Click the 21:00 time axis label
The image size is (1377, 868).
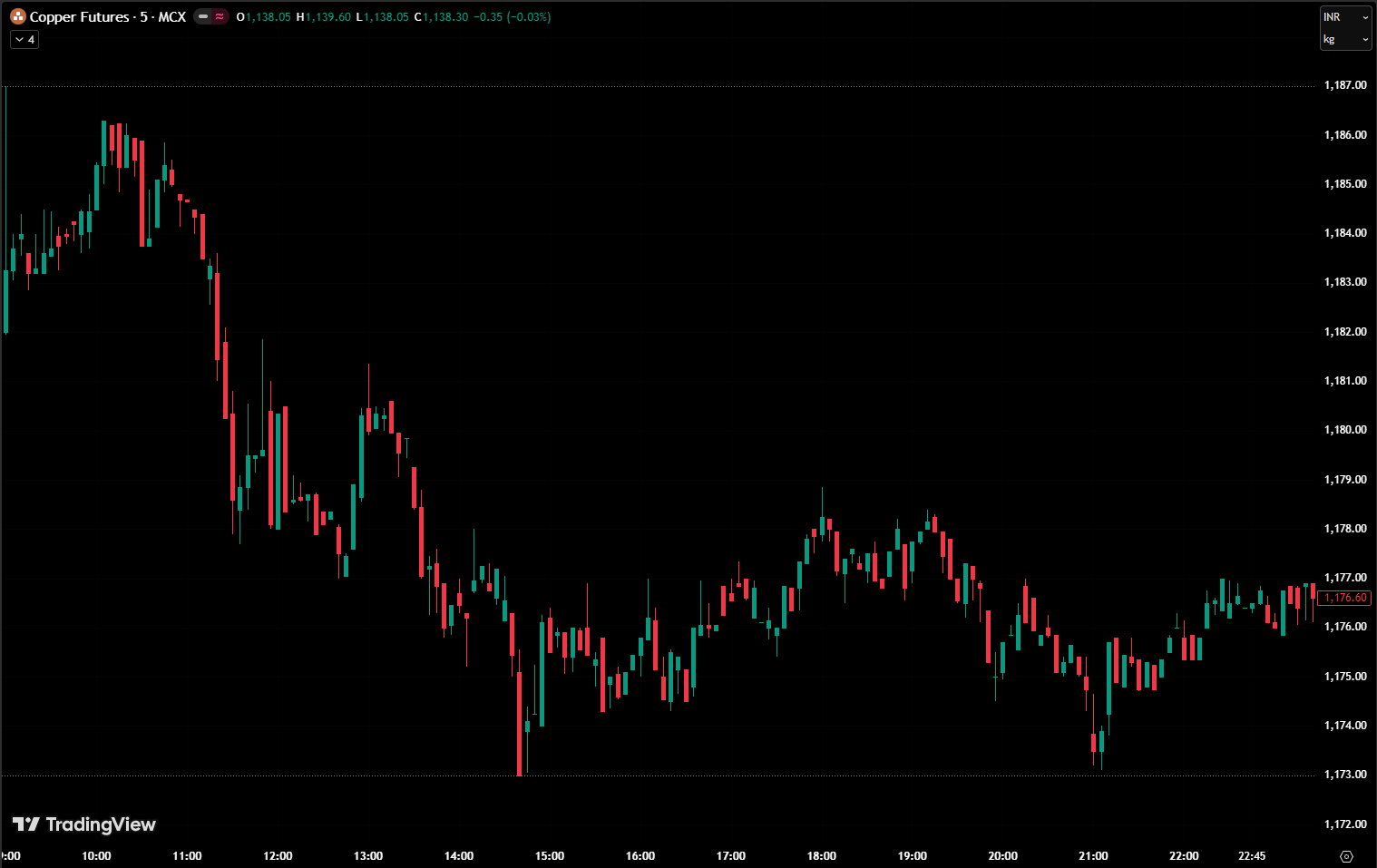[1094, 856]
